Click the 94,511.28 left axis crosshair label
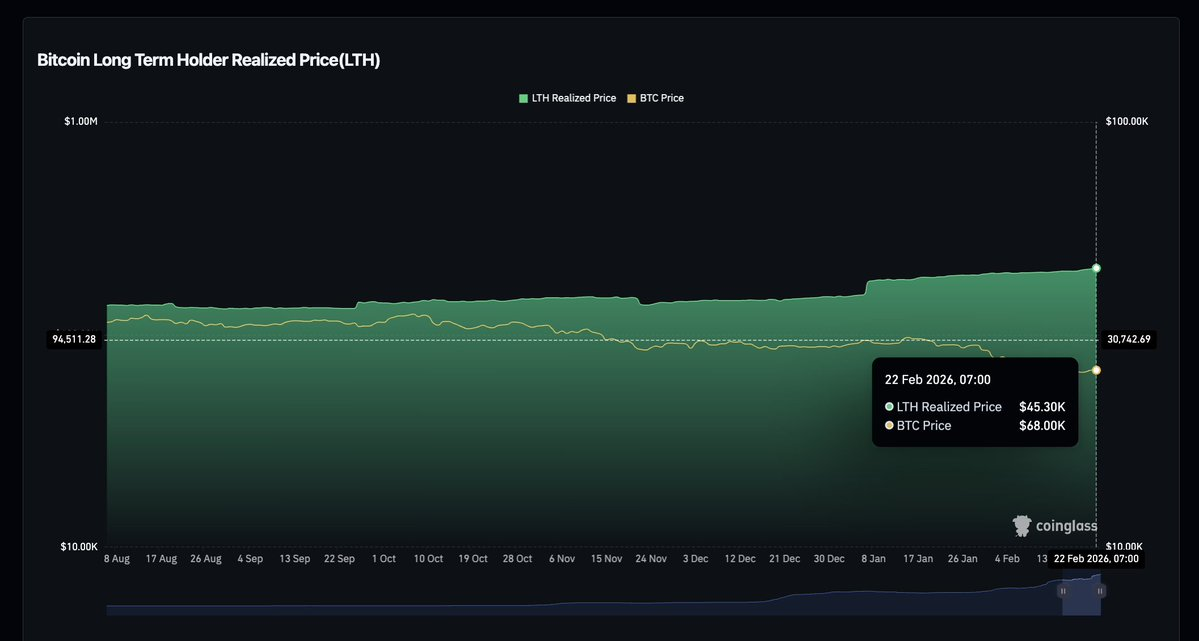Image resolution: width=1199 pixels, height=641 pixels. point(74,339)
